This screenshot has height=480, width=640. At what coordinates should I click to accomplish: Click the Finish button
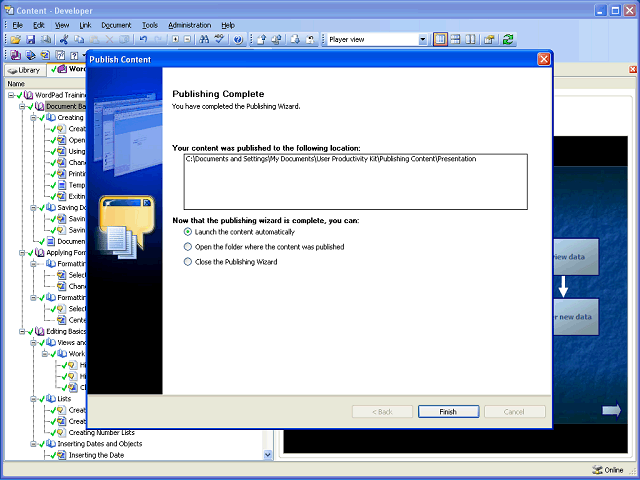pyautogui.click(x=448, y=412)
